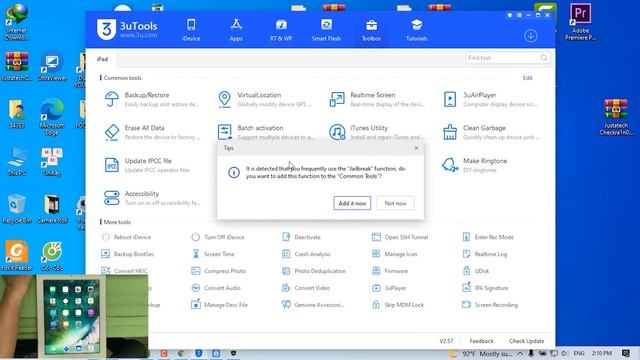640x360 pixels.
Task: Expand hidden system tray icons chevron
Action: [x=520, y=353]
